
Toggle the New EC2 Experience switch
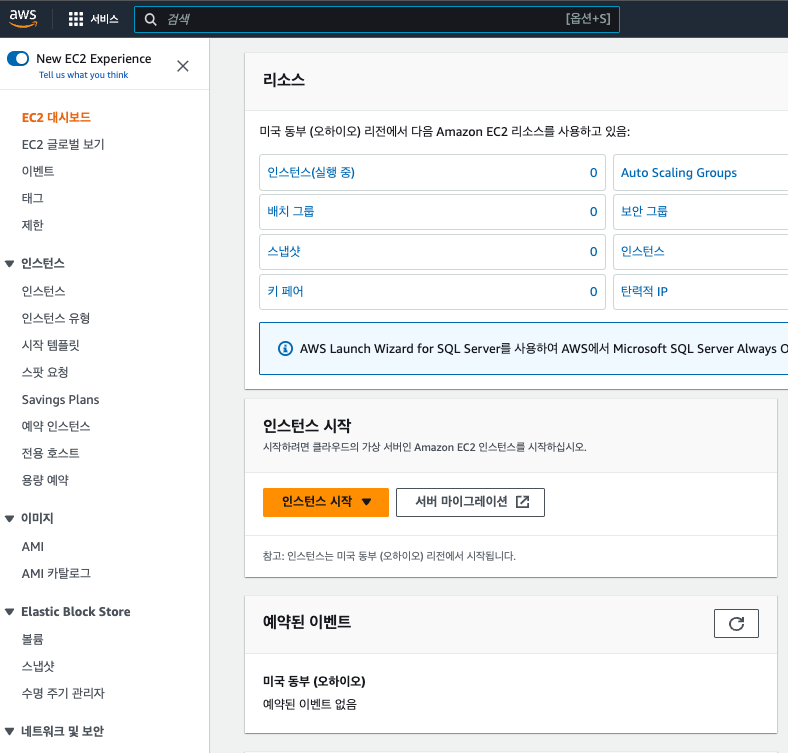[18, 58]
